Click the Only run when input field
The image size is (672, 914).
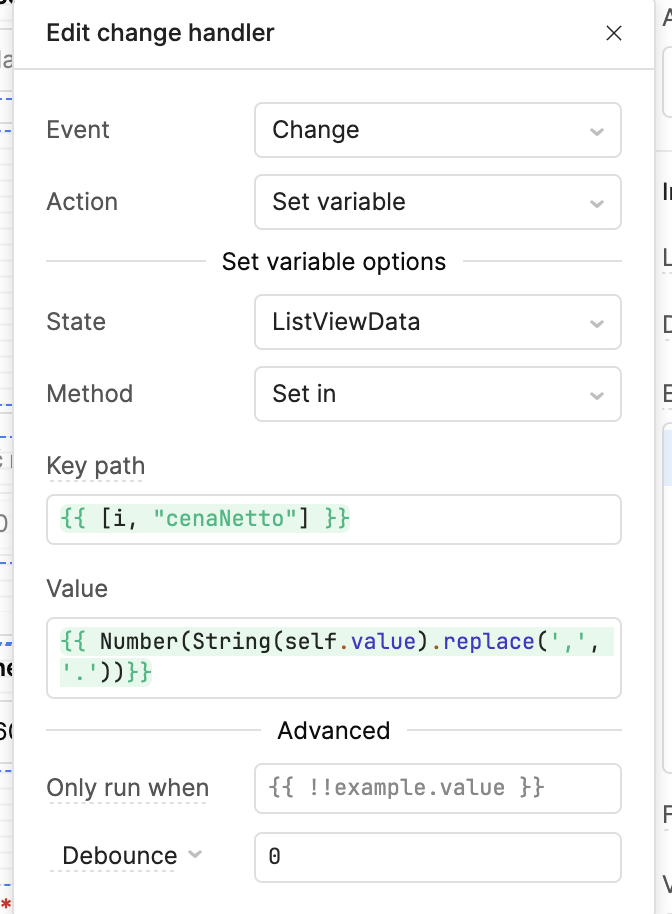437,788
